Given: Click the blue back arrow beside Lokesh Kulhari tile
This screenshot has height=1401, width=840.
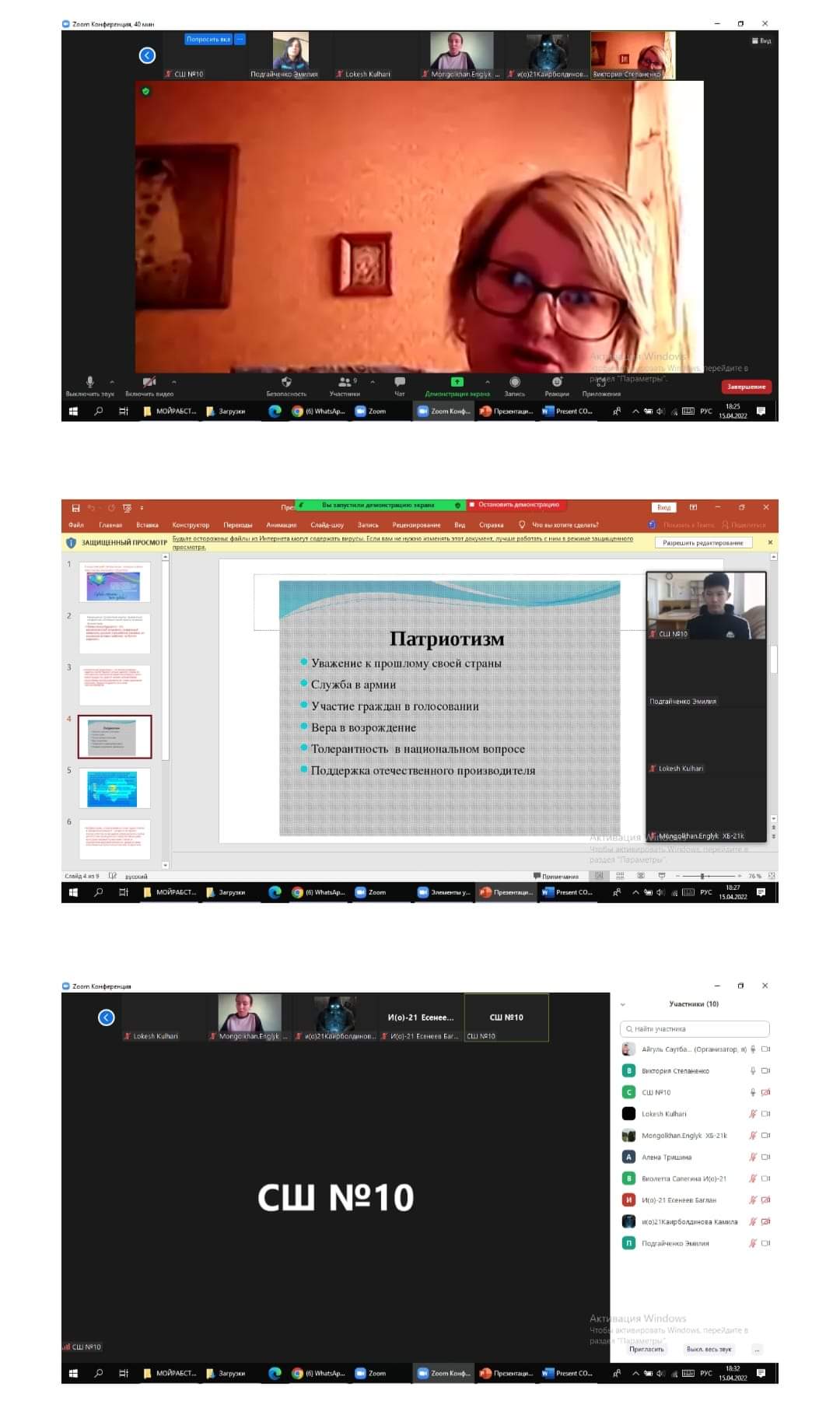Looking at the screenshot, I should click(107, 1017).
